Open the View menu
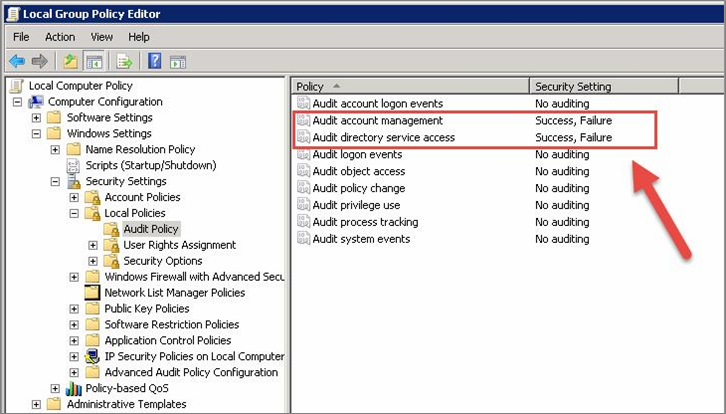This screenshot has width=726, height=414. click(102, 37)
